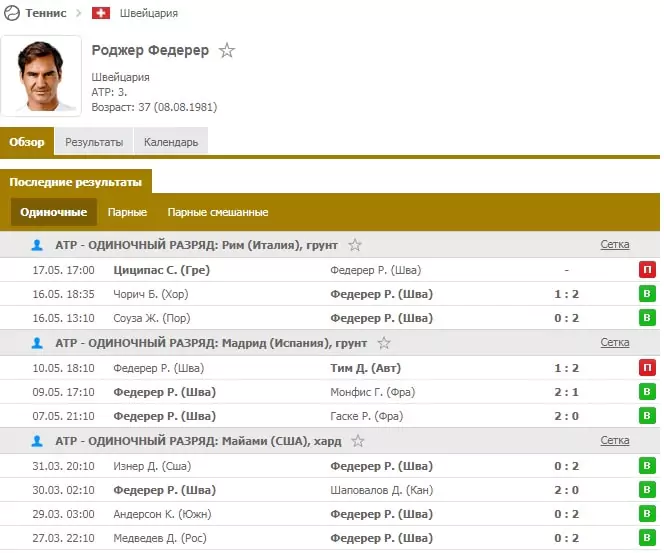Switch to the Результаты tab
Viewport: 664px width, 553px height.
94,142
